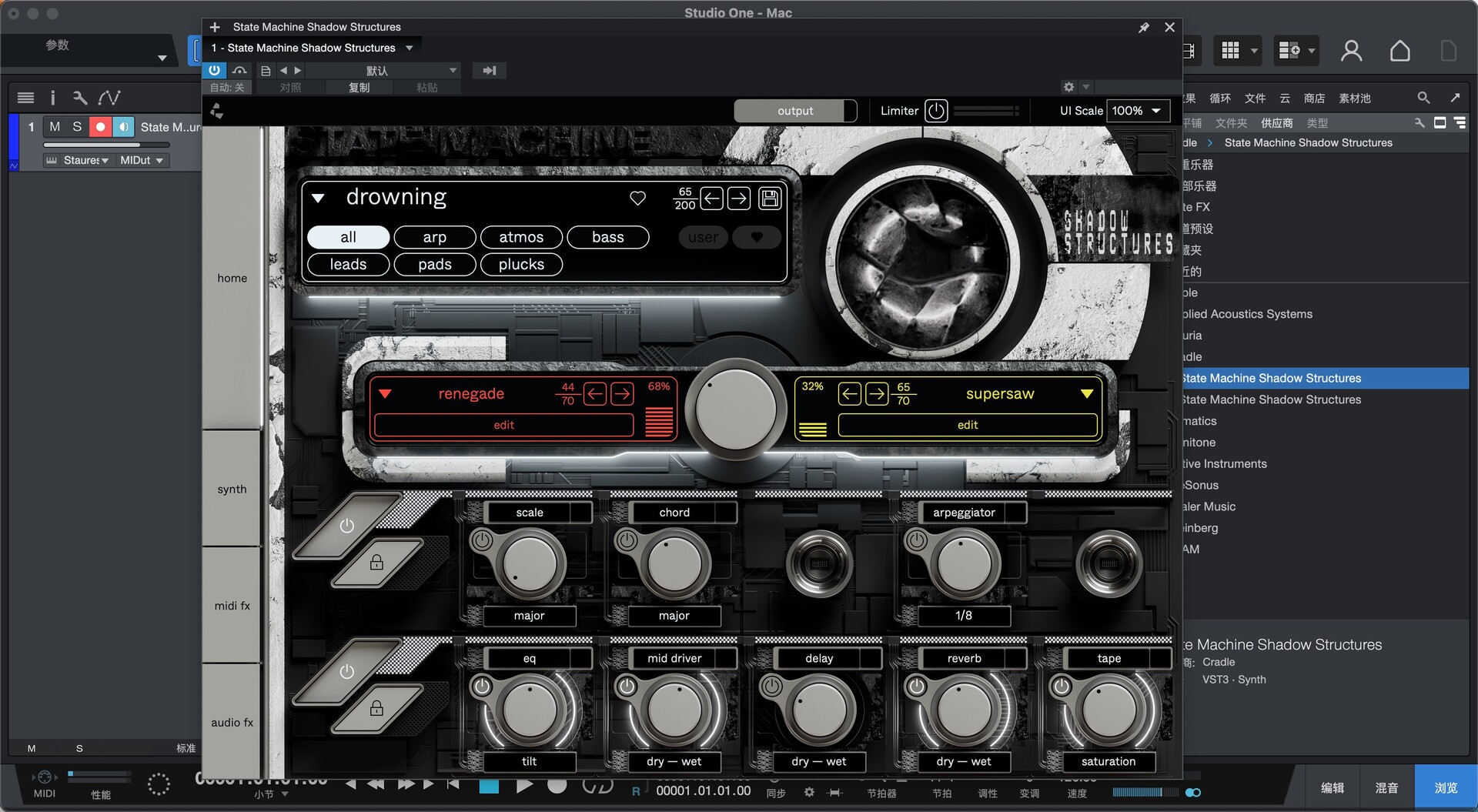Viewport: 1478px width, 812px height.
Task: Toggle the scale module power
Action: (482, 540)
